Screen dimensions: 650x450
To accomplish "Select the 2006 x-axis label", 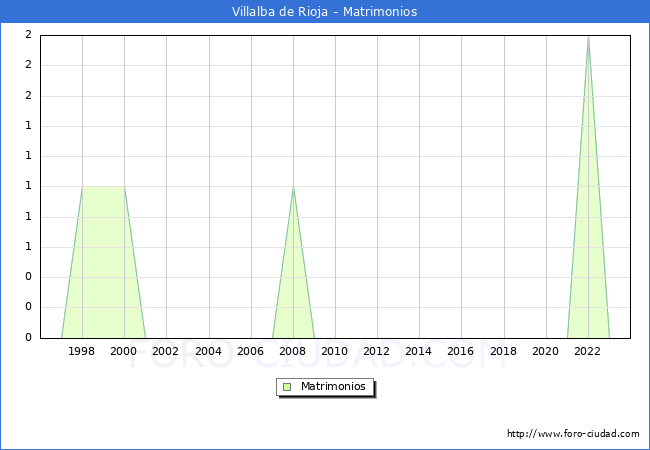I will tap(250, 351).
